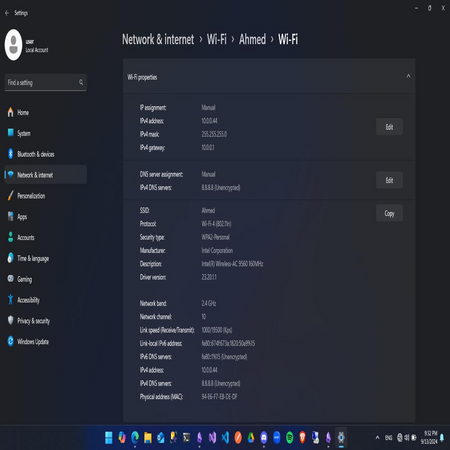Open the ENG language switcher
The image size is (450, 450).
point(389,438)
